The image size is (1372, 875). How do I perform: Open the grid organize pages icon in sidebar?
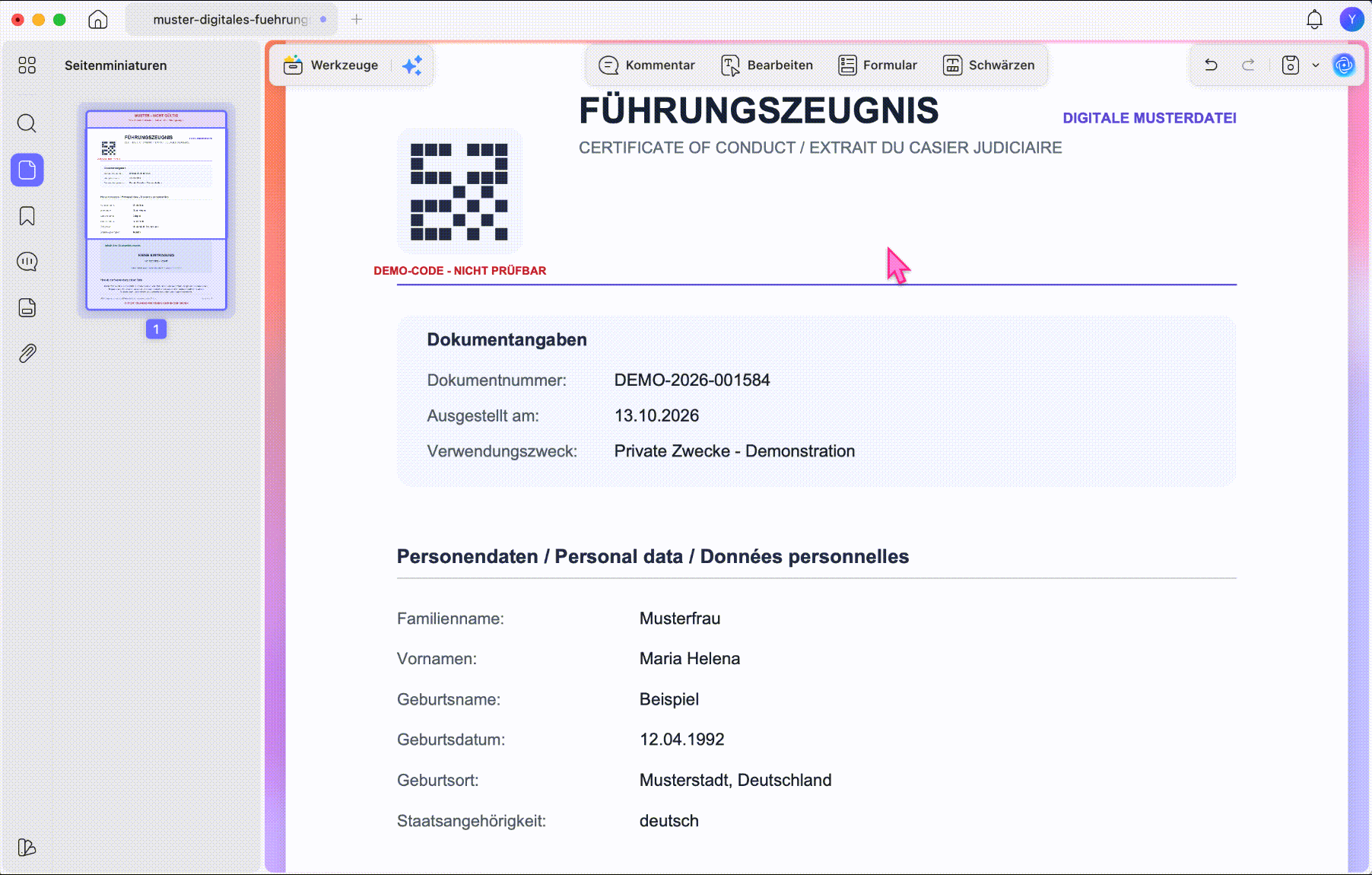point(27,65)
